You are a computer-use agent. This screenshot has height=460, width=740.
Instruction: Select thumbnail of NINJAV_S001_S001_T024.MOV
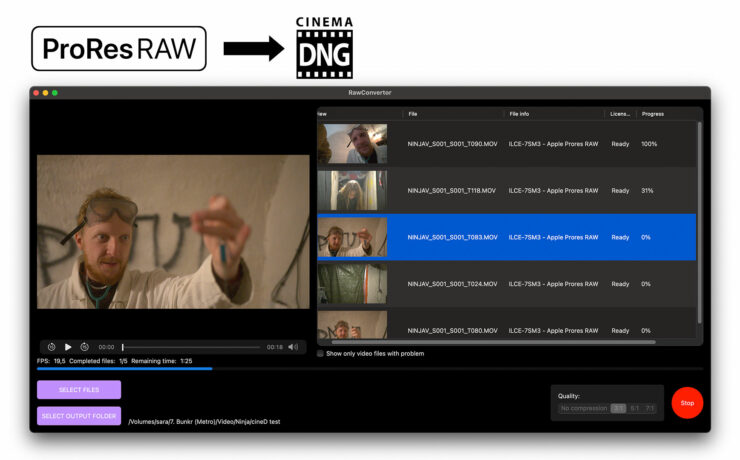coord(352,284)
